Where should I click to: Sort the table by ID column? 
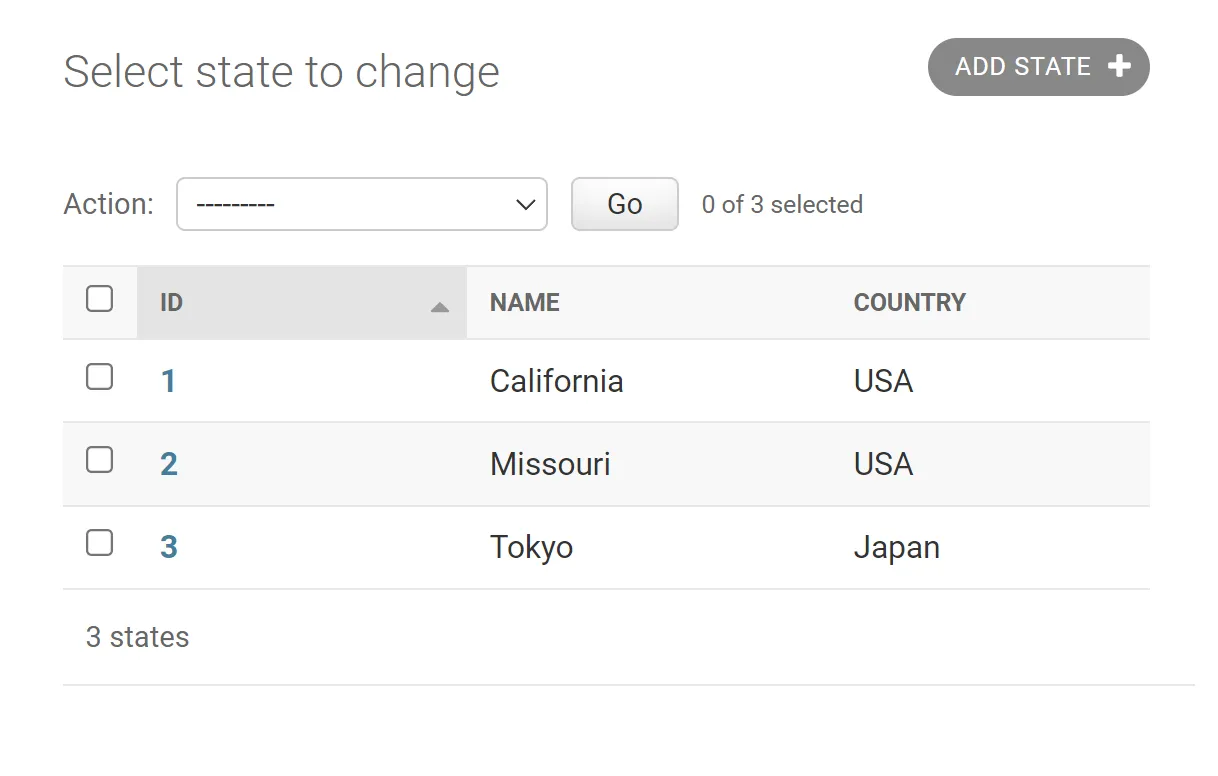pyautogui.click(x=172, y=303)
